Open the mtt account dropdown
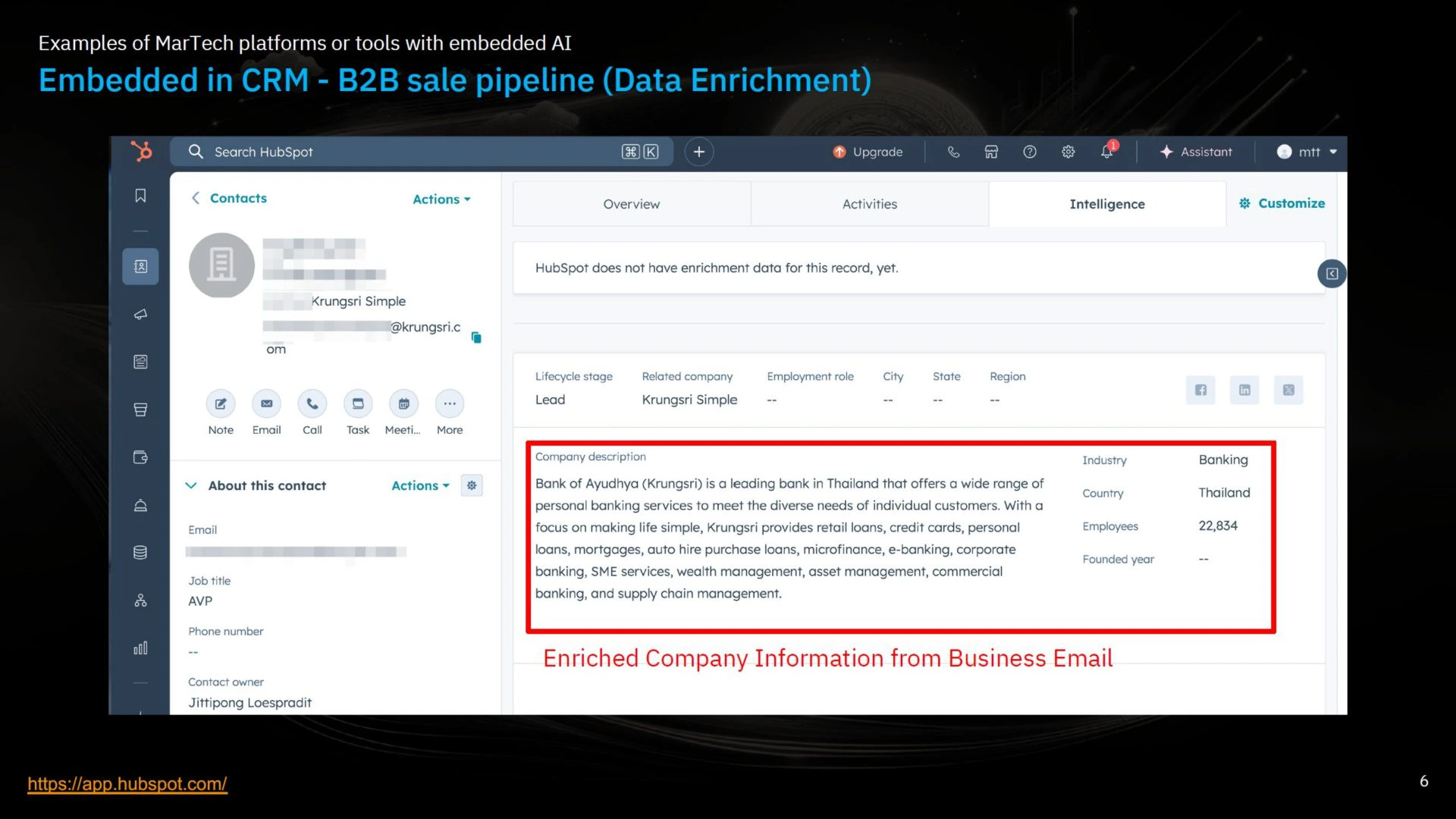 (x=1308, y=152)
